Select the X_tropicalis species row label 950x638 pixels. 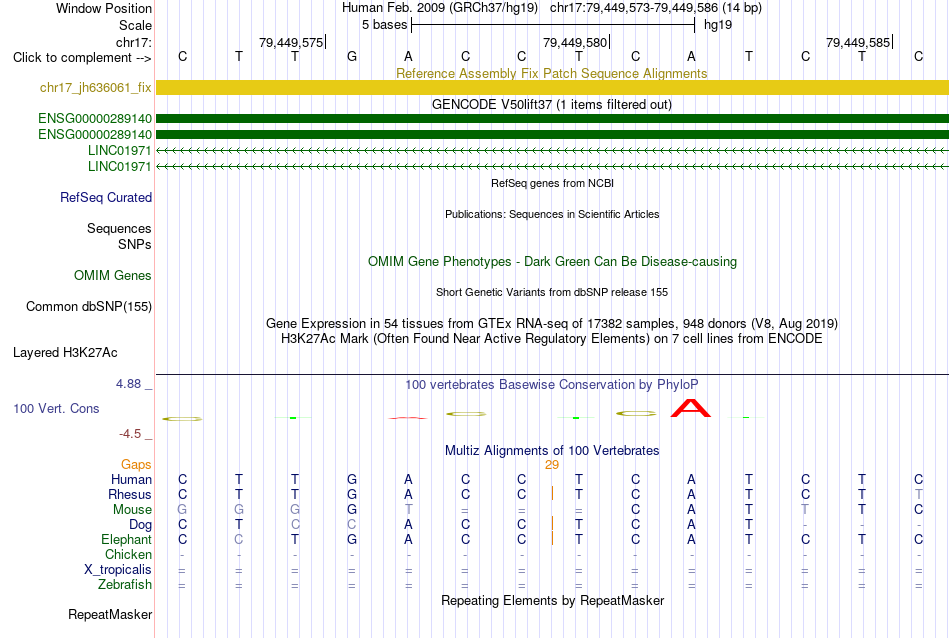point(118,570)
